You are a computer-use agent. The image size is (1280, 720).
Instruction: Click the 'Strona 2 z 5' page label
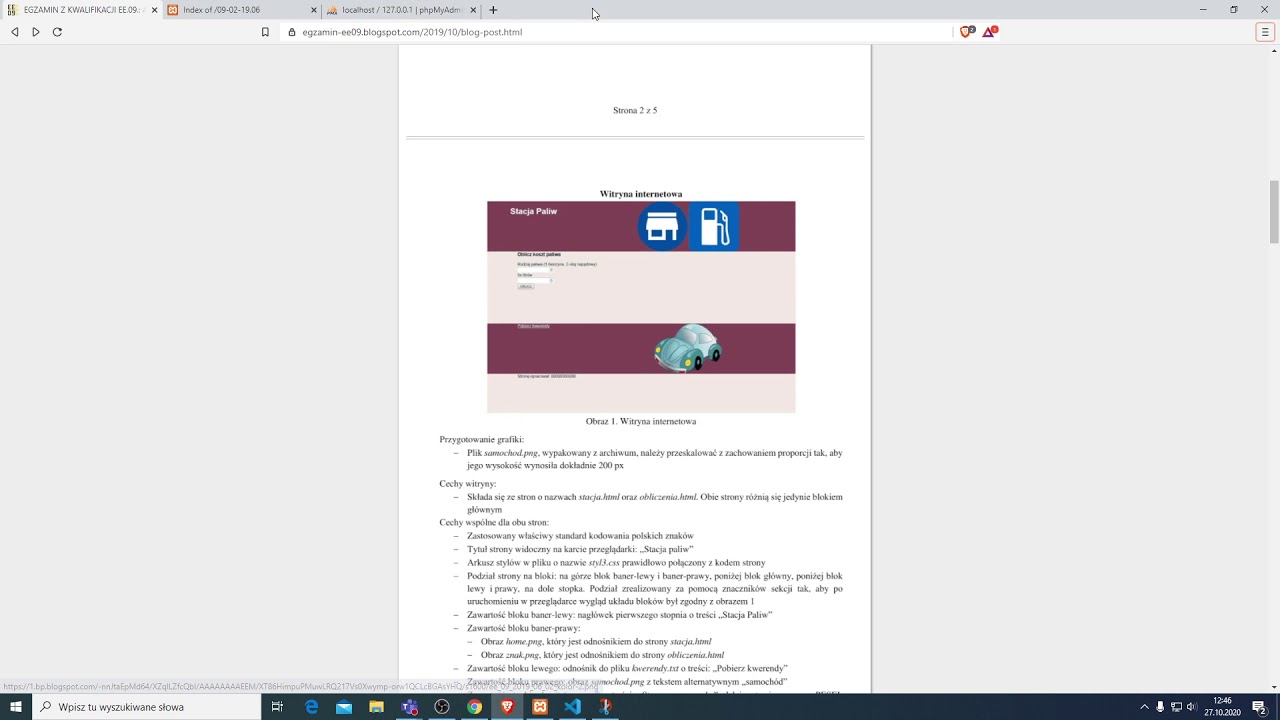click(x=635, y=110)
